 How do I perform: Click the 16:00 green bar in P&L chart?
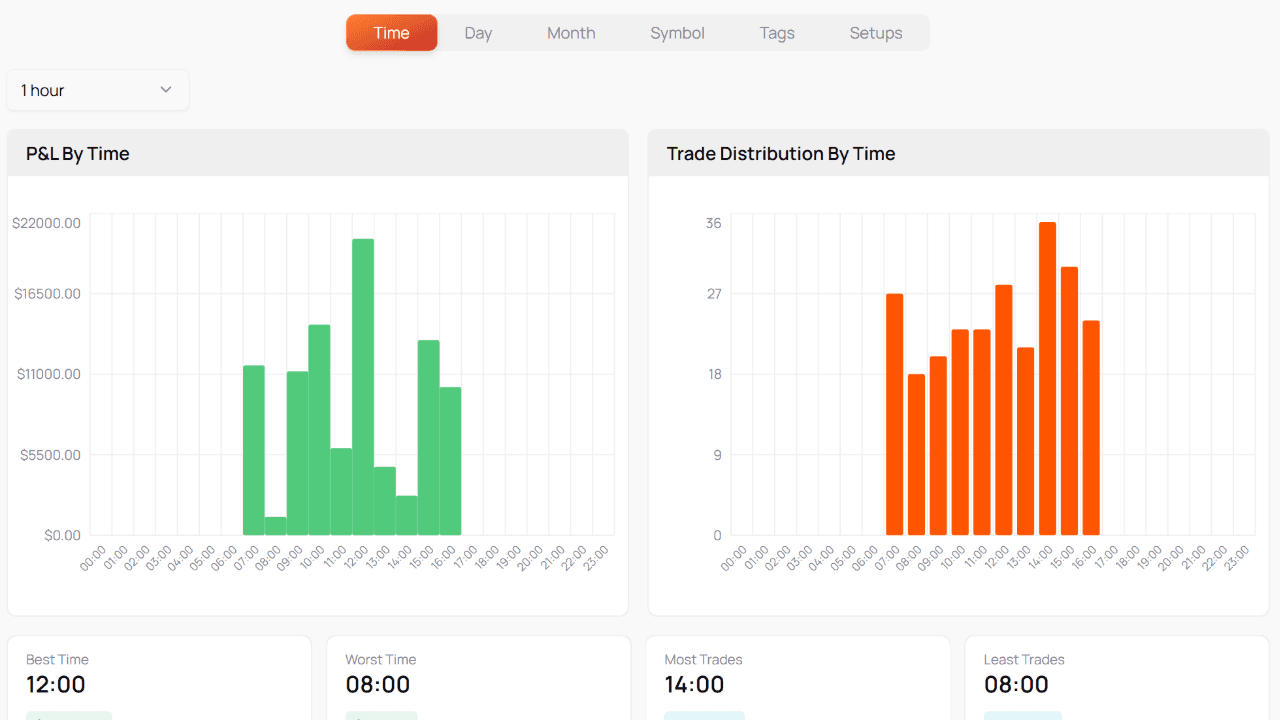pyautogui.click(x=450, y=461)
